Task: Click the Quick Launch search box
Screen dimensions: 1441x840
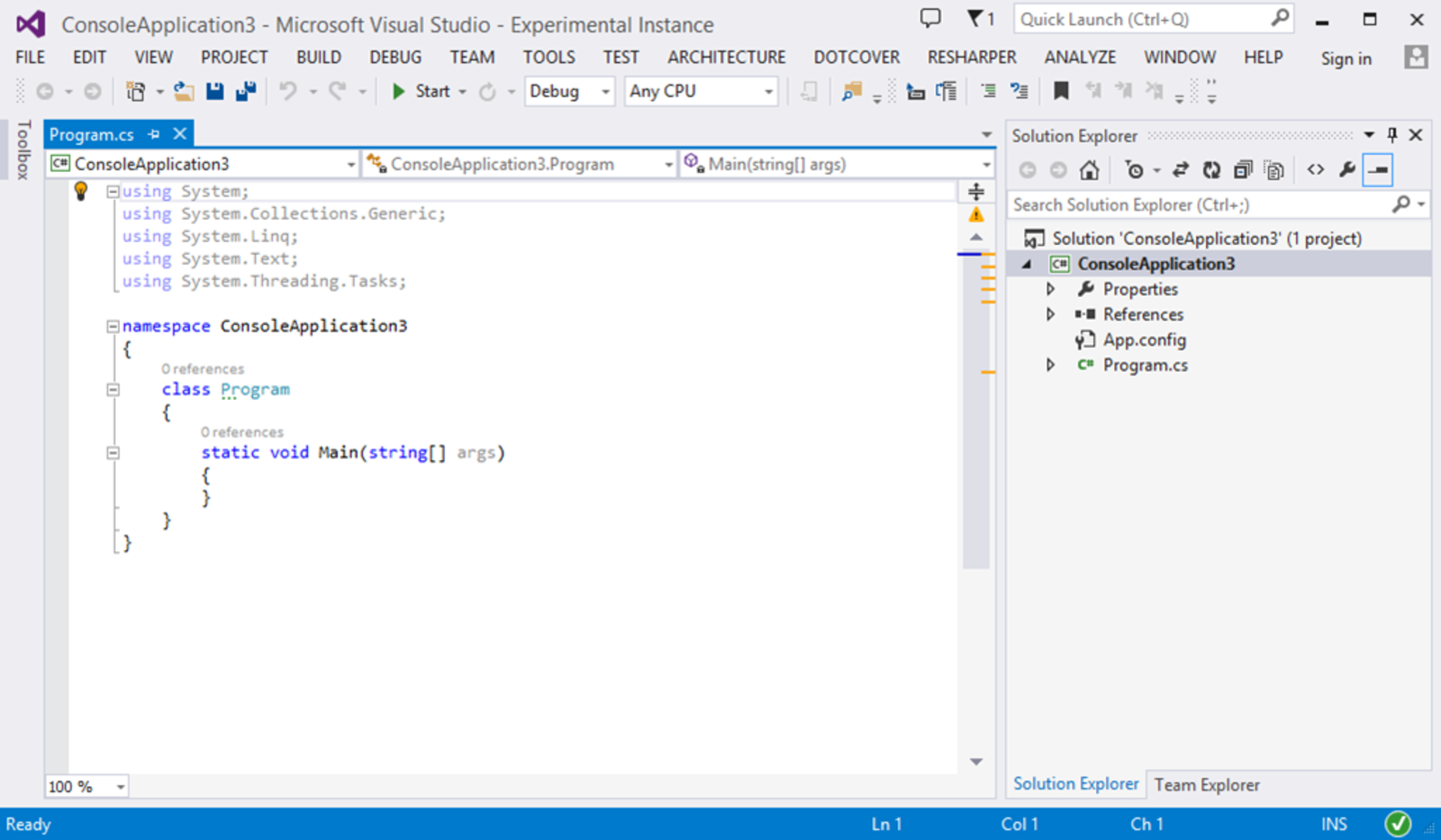Action: pos(1155,19)
